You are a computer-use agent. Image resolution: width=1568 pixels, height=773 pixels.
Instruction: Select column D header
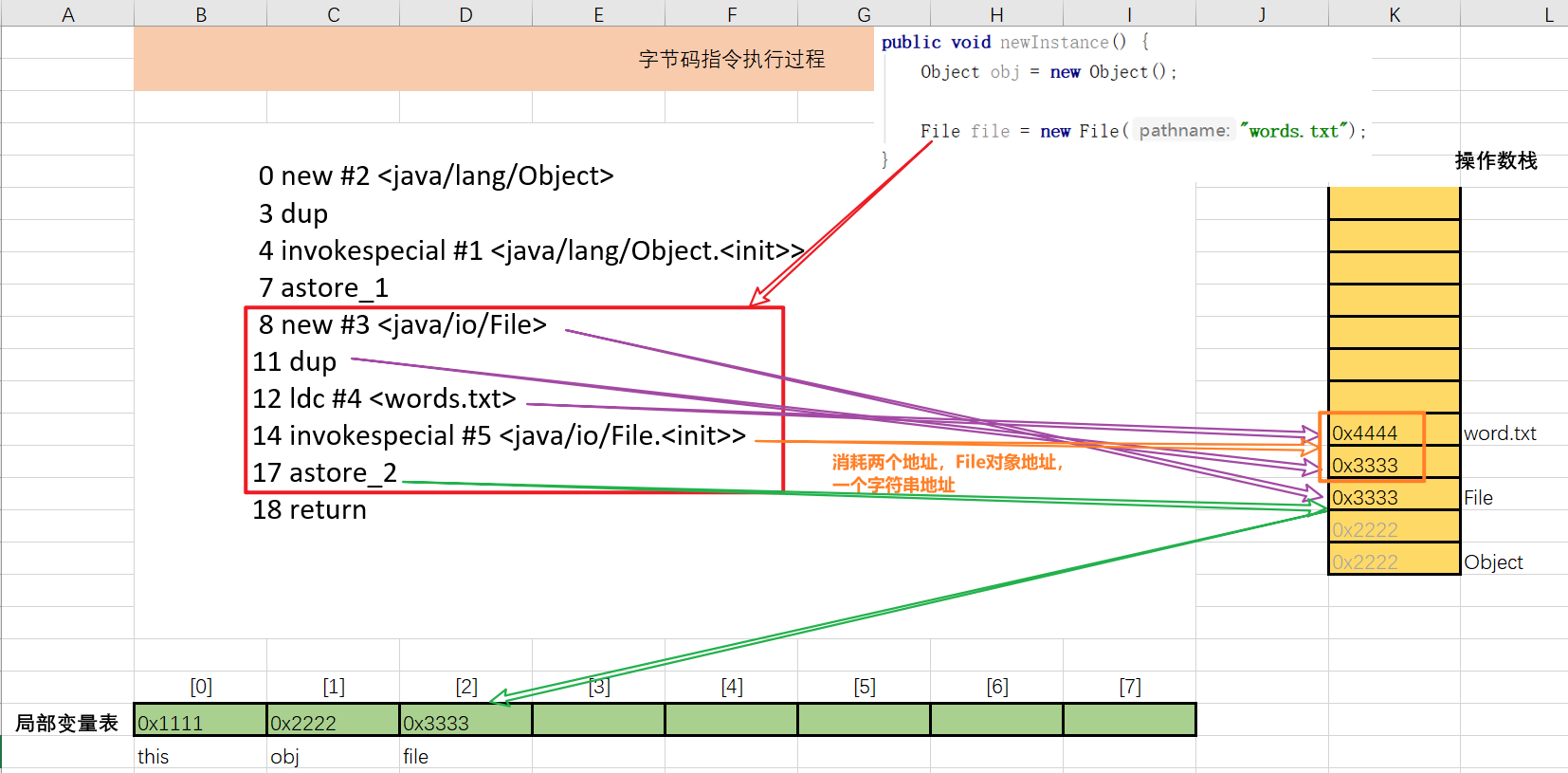pyautogui.click(x=465, y=13)
